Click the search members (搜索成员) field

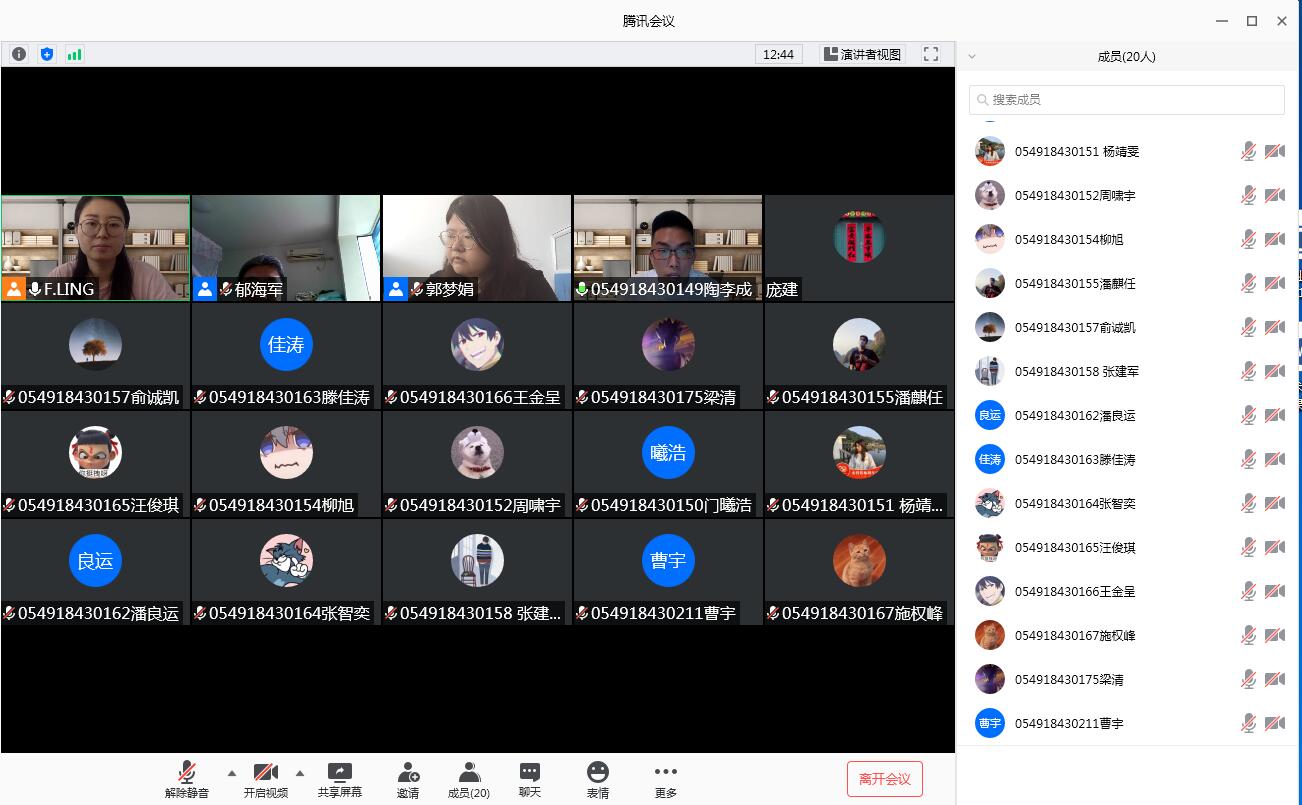(x=1127, y=100)
